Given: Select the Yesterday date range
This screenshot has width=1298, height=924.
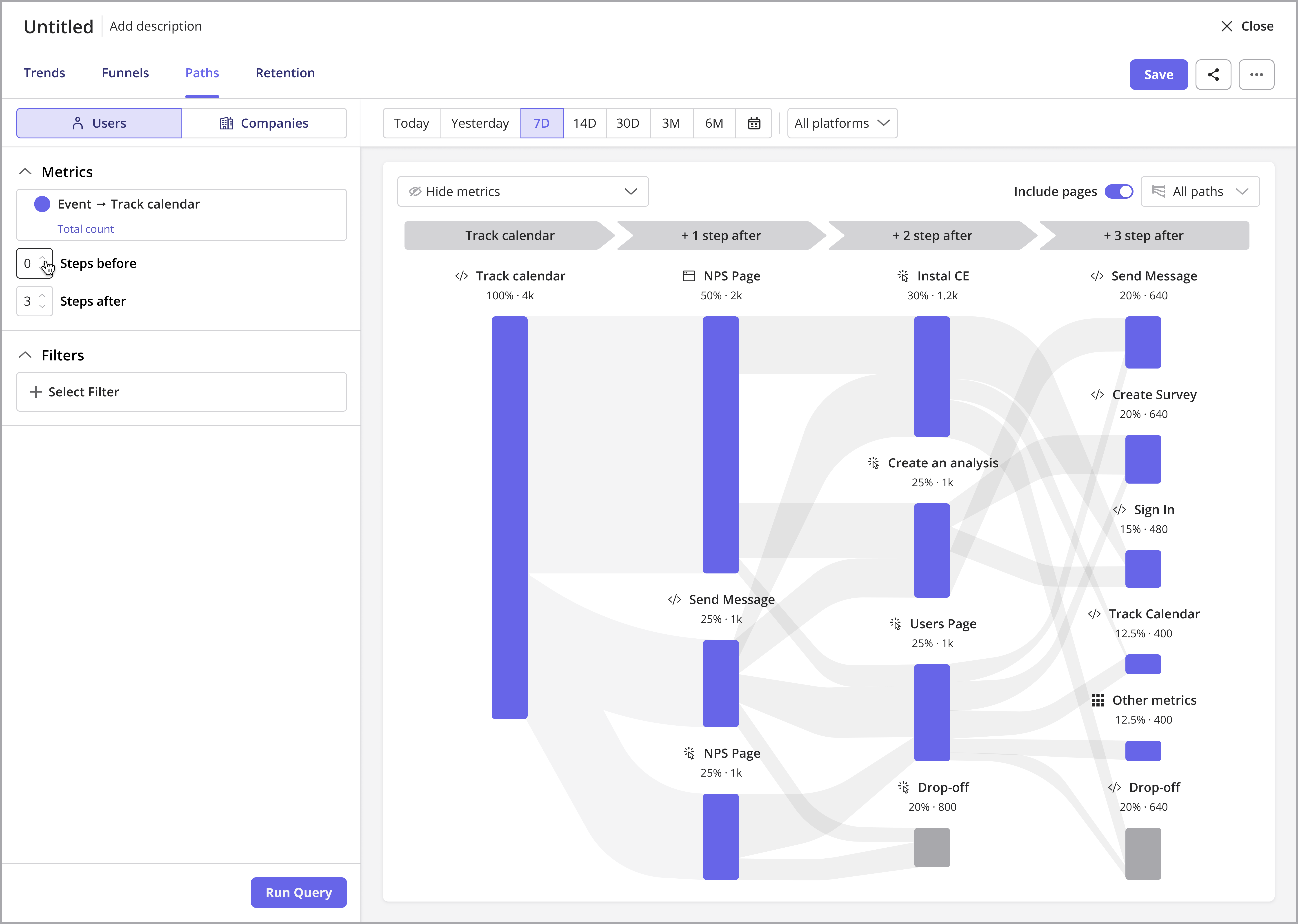Looking at the screenshot, I should (480, 123).
